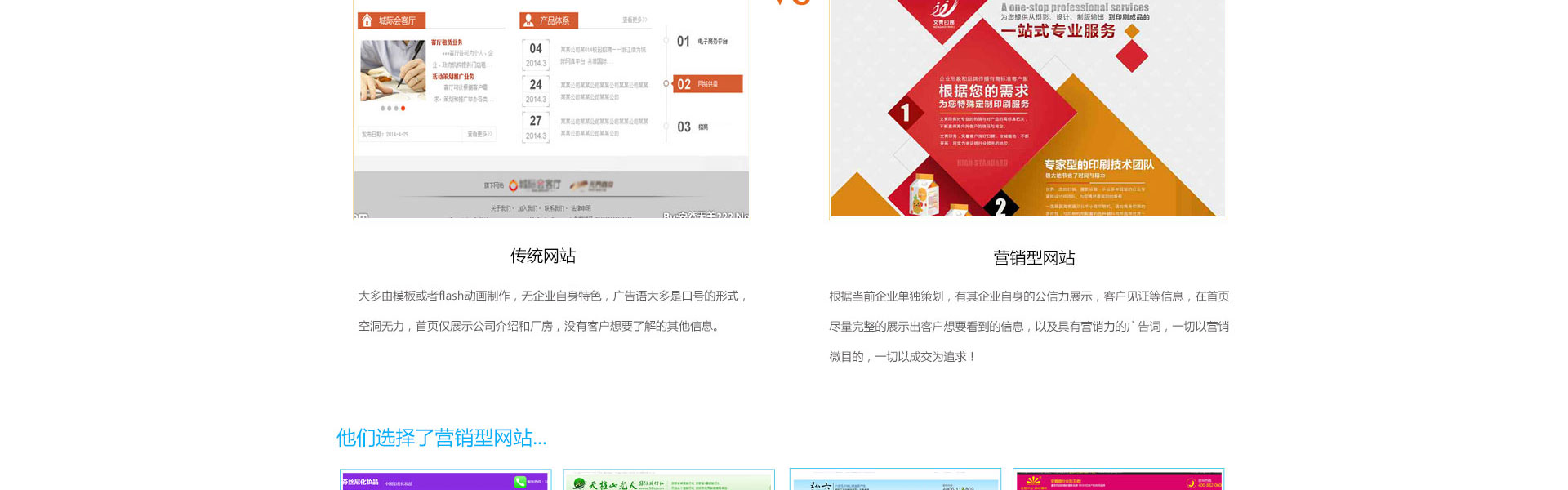Image resolution: width=1568 pixels, height=490 pixels.
Task: Click the red diamond numbered 1
Action: pos(905,112)
